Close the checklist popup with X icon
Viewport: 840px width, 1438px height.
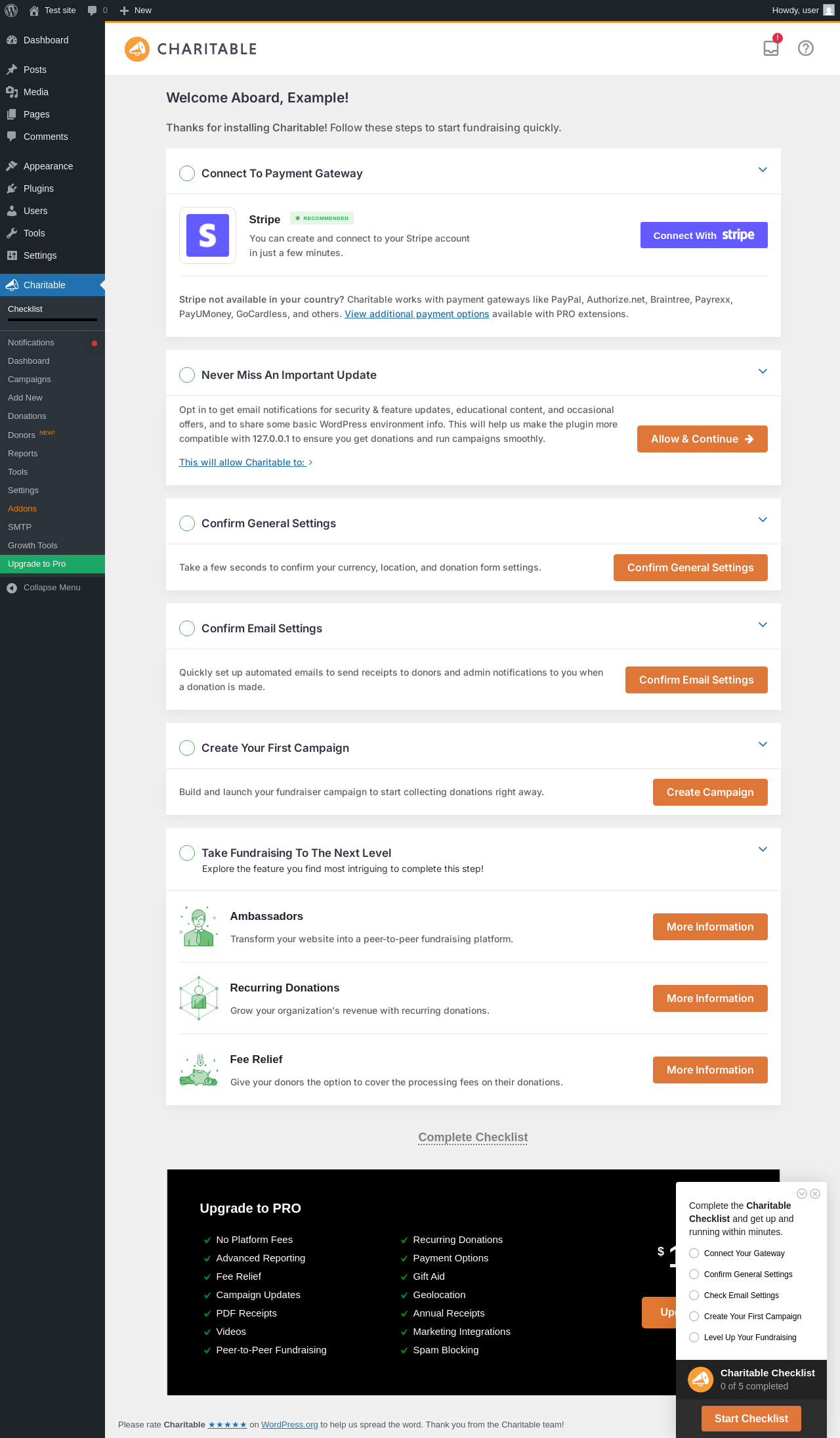tap(815, 1194)
